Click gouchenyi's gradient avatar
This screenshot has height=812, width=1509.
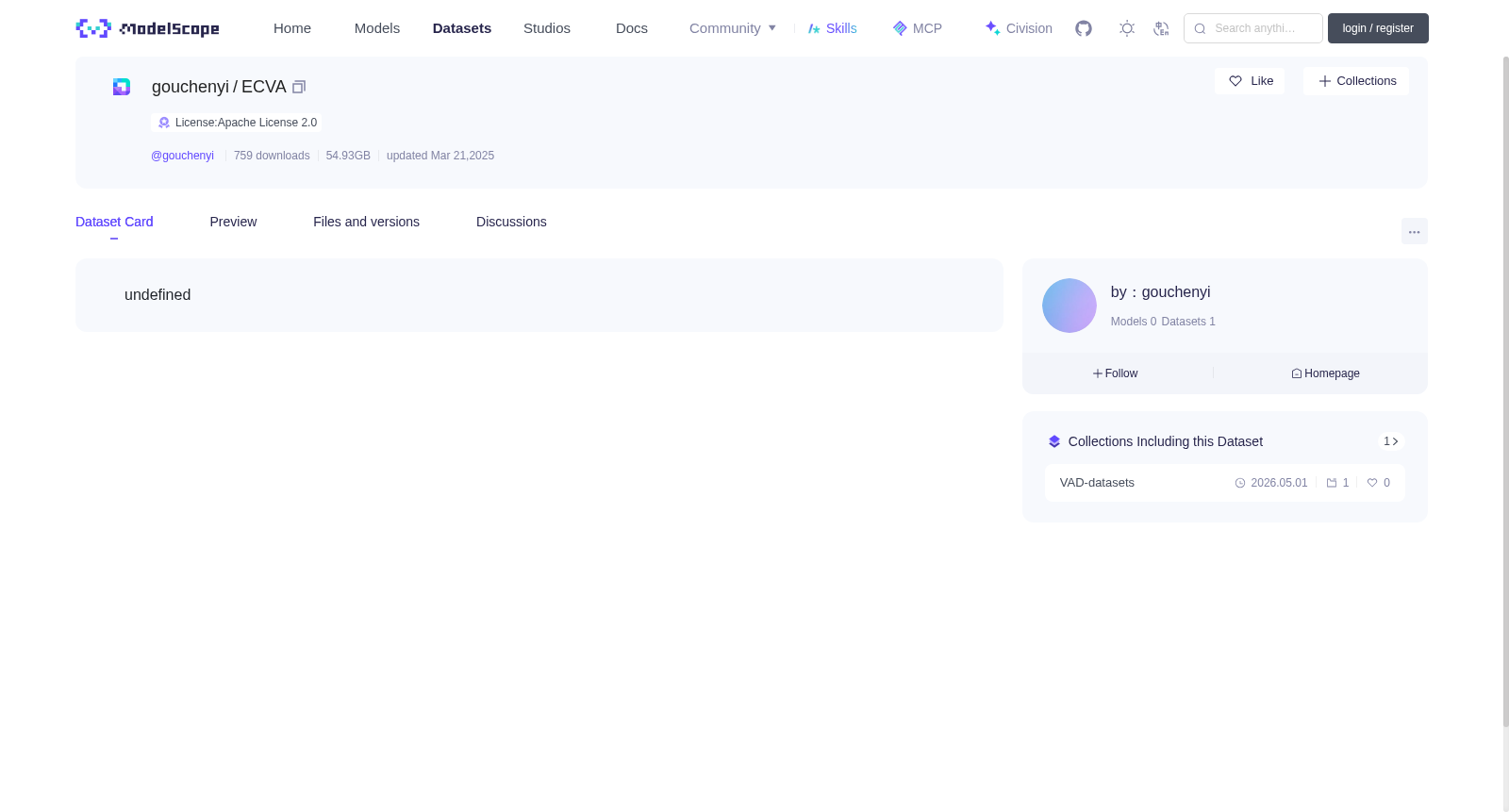pos(1070,306)
